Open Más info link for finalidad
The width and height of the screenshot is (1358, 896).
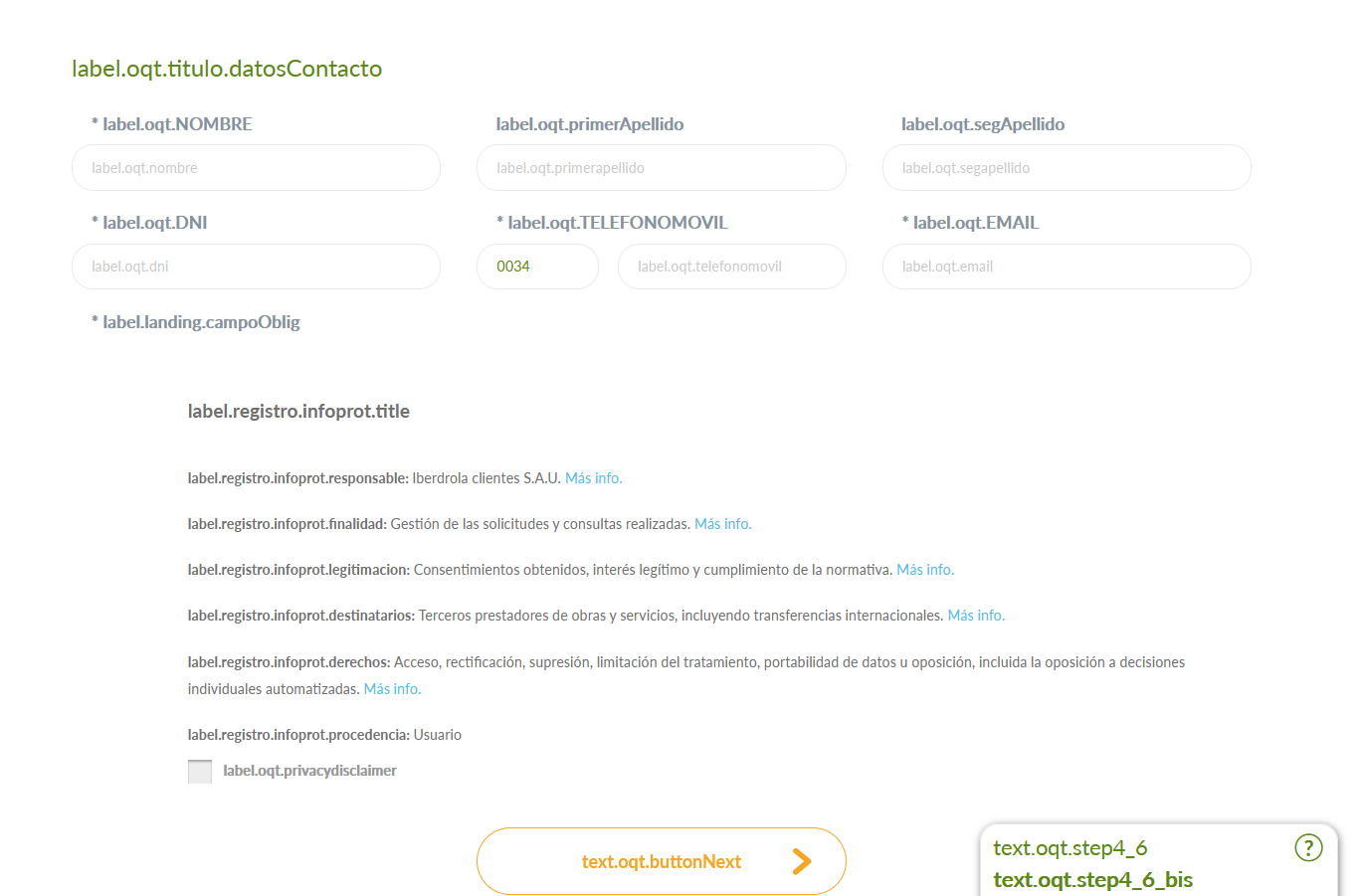[723, 524]
